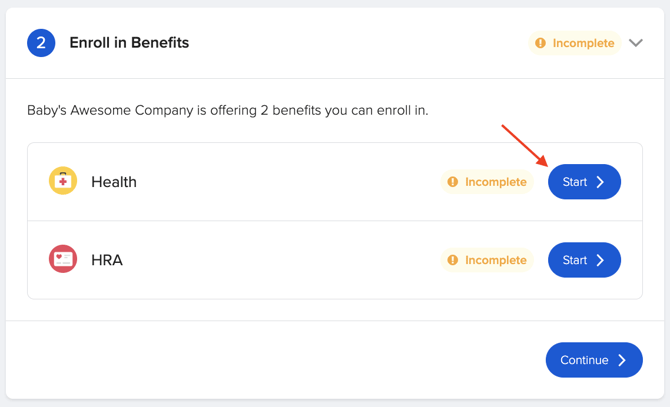Click the warning icon in the HRA row
Image resolution: width=670 pixels, height=407 pixels.
pyautogui.click(x=453, y=260)
